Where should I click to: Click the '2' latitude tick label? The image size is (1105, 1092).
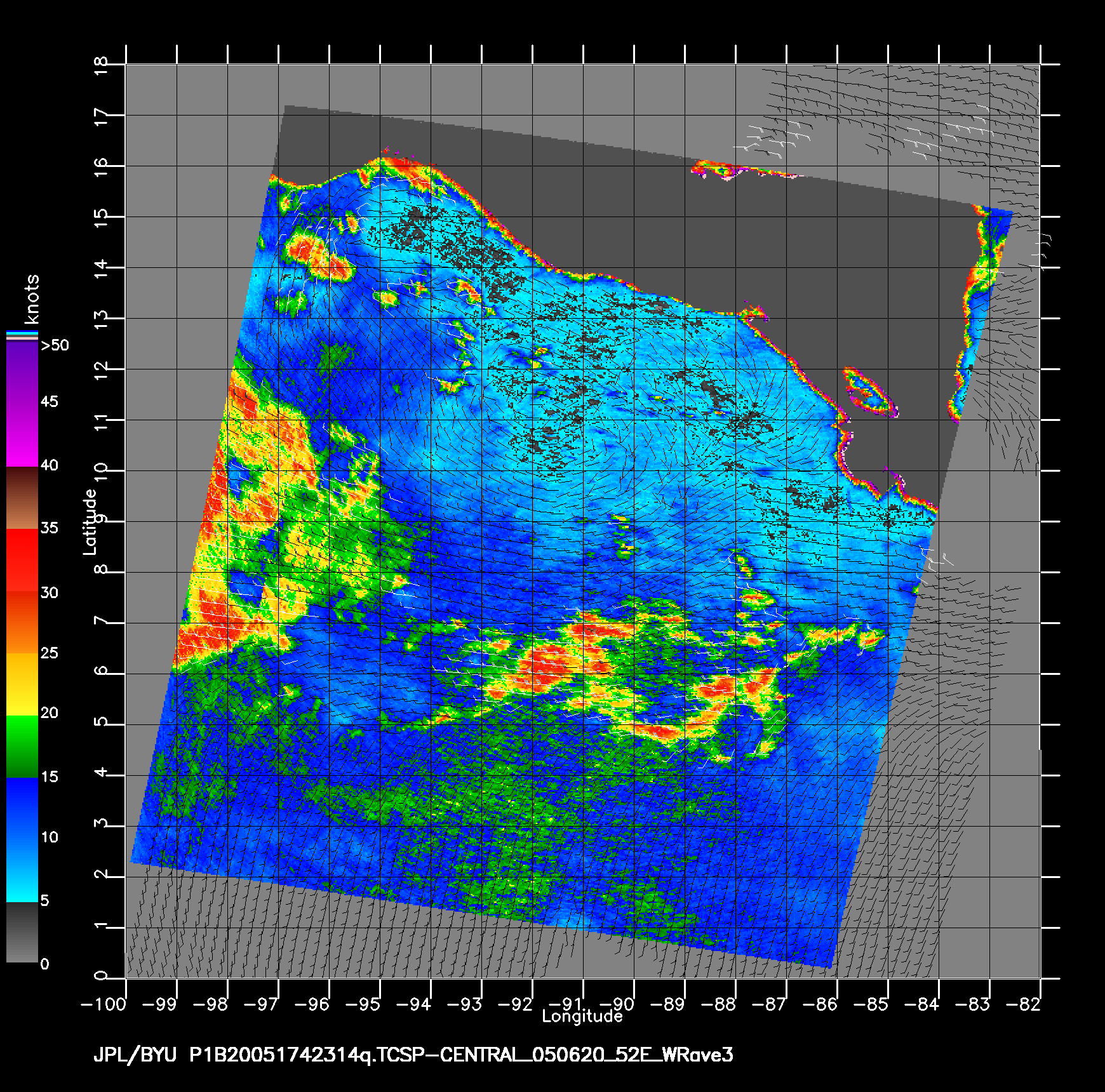(x=102, y=873)
